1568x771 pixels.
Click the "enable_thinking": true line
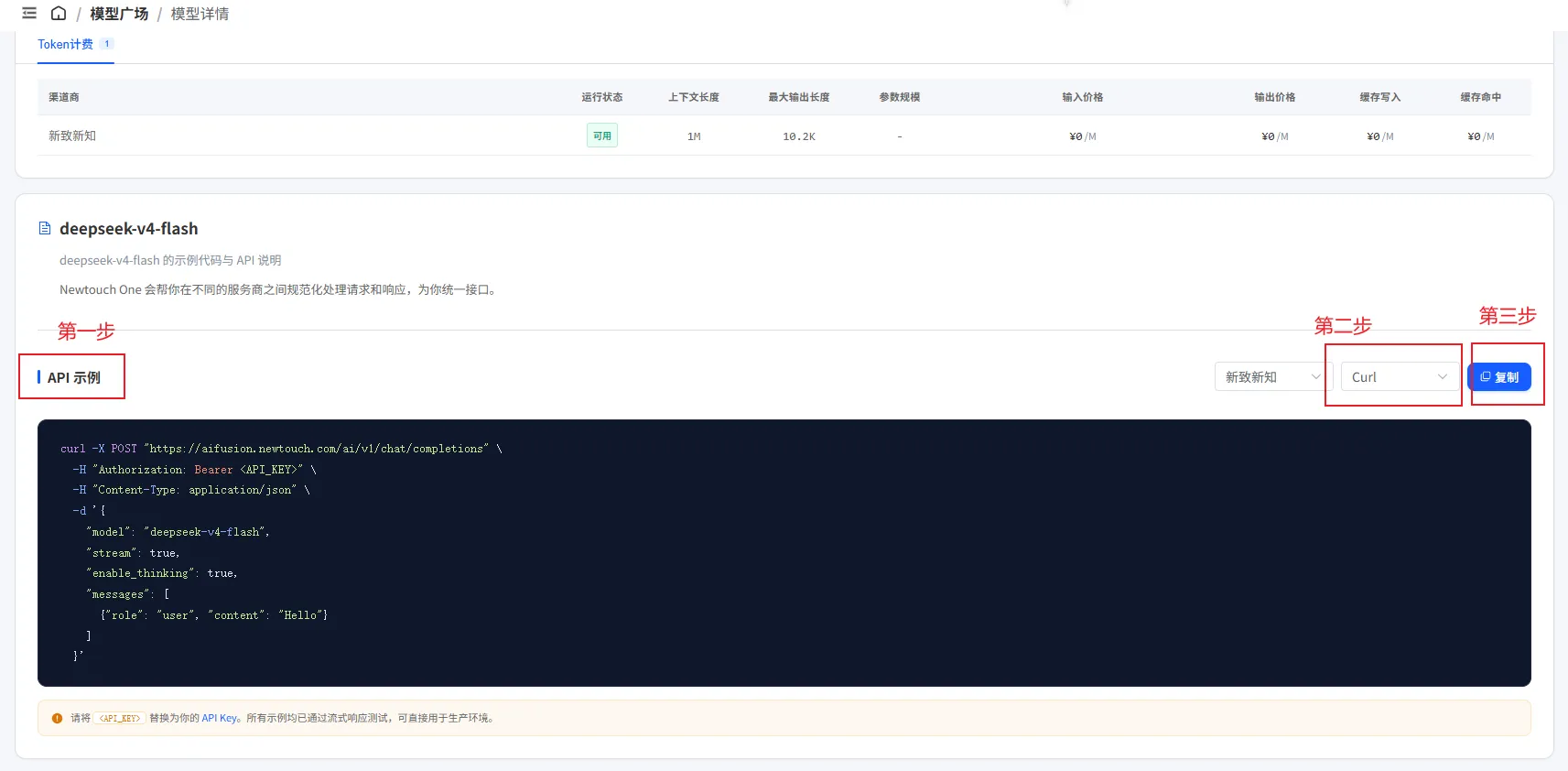point(162,573)
